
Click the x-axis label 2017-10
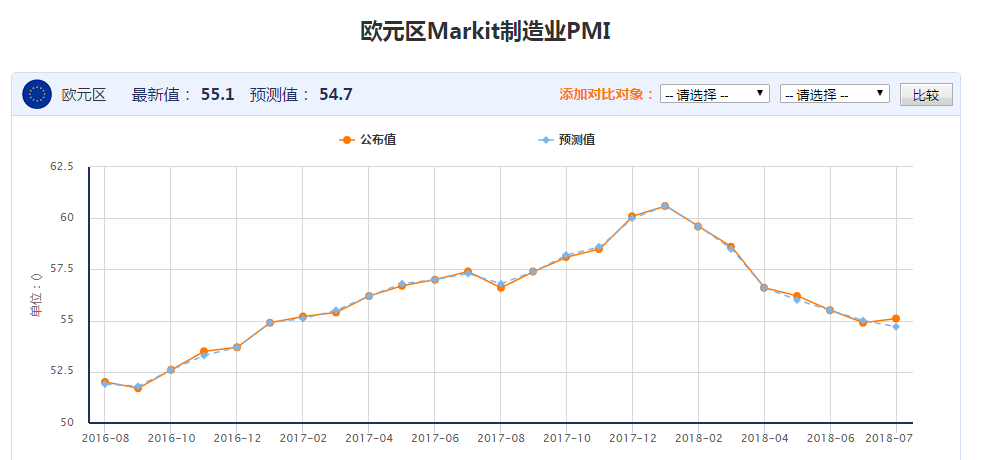(x=566, y=438)
